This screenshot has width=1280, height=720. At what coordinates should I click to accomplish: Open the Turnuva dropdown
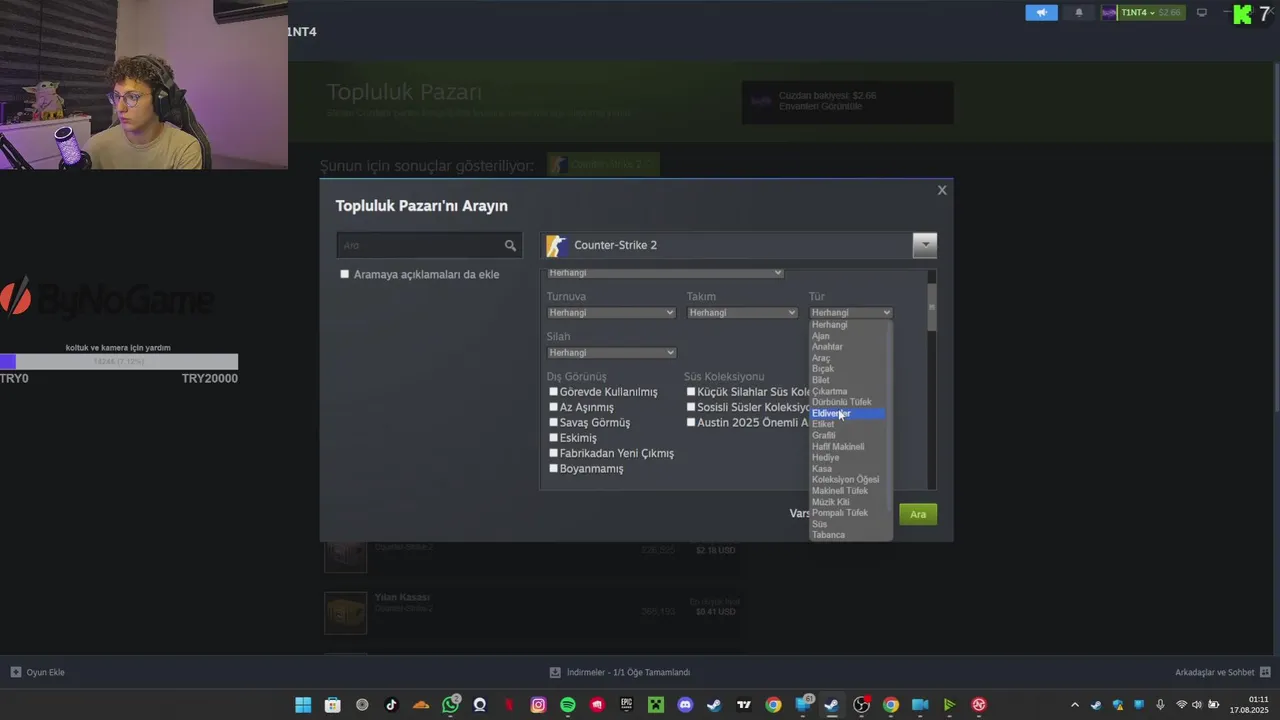click(611, 313)
